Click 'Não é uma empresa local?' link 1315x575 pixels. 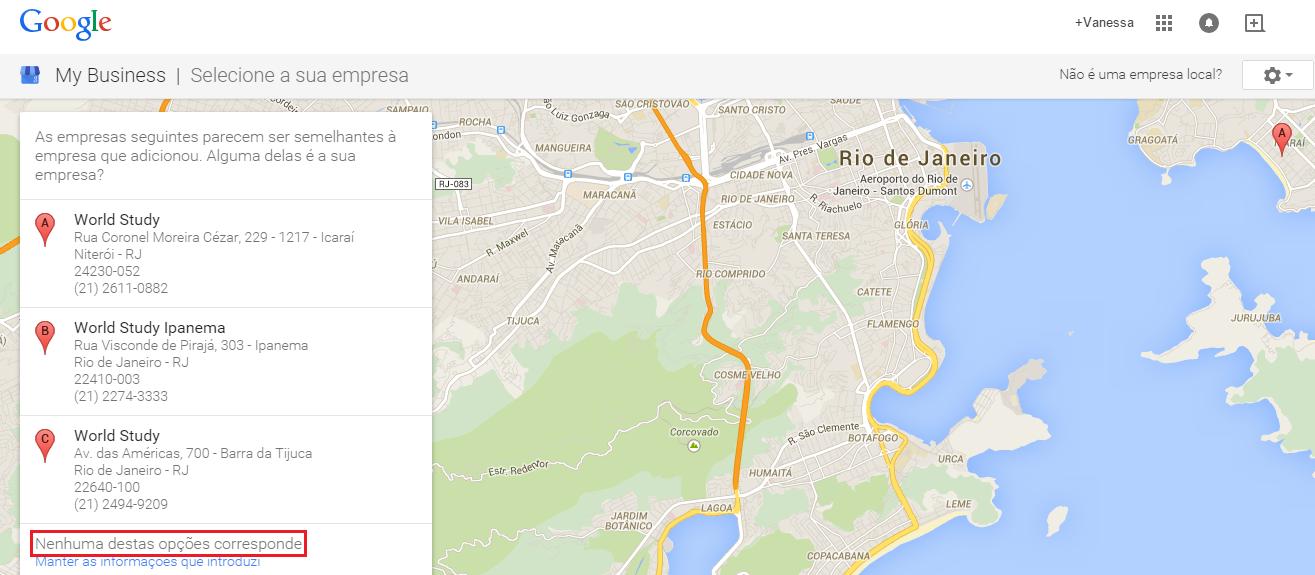pos(1140,75)
